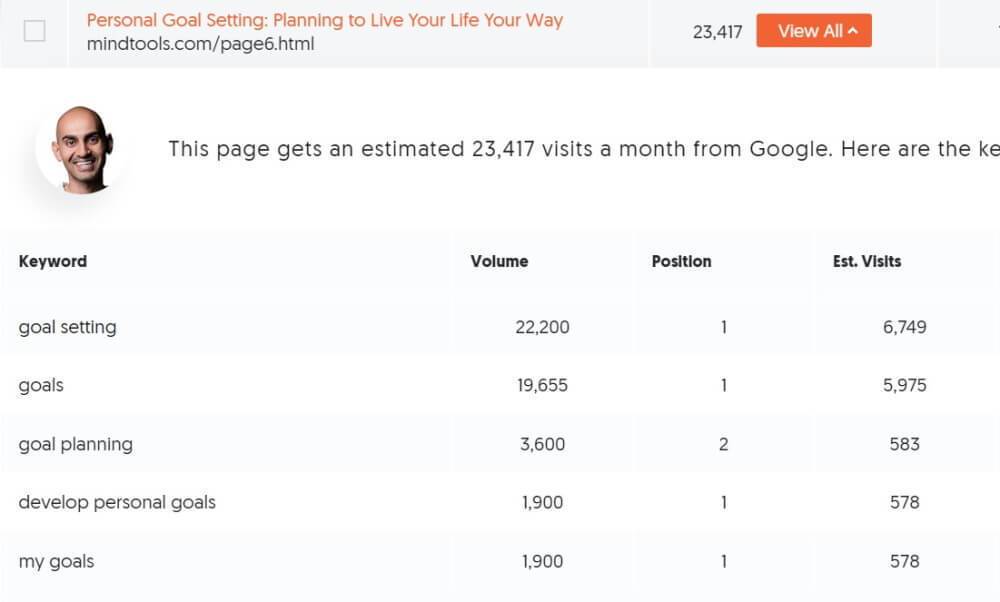Click position 2 for goal planning
The image size is (1000, 602).
click(x=723, y=444)
